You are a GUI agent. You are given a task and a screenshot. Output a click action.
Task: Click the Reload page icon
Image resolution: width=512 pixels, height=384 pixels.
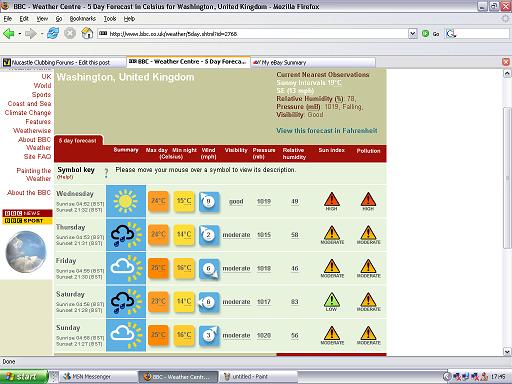click(x=53, y=34)
